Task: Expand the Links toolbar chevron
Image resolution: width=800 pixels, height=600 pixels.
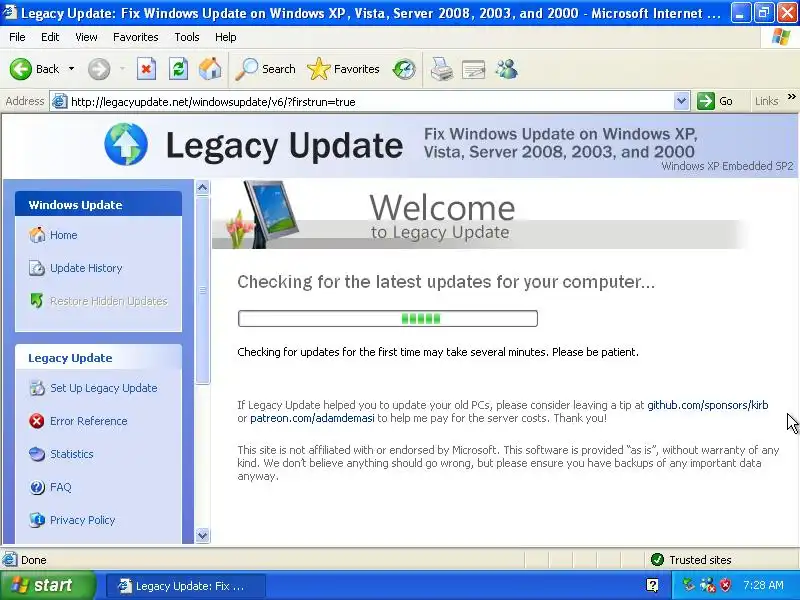Action: 791,96
